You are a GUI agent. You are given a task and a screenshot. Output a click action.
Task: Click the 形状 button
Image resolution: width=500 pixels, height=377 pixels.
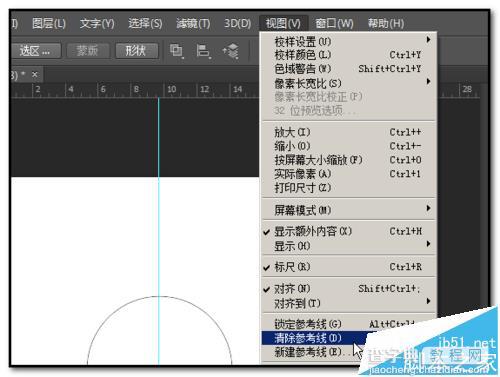coord(136,51)
